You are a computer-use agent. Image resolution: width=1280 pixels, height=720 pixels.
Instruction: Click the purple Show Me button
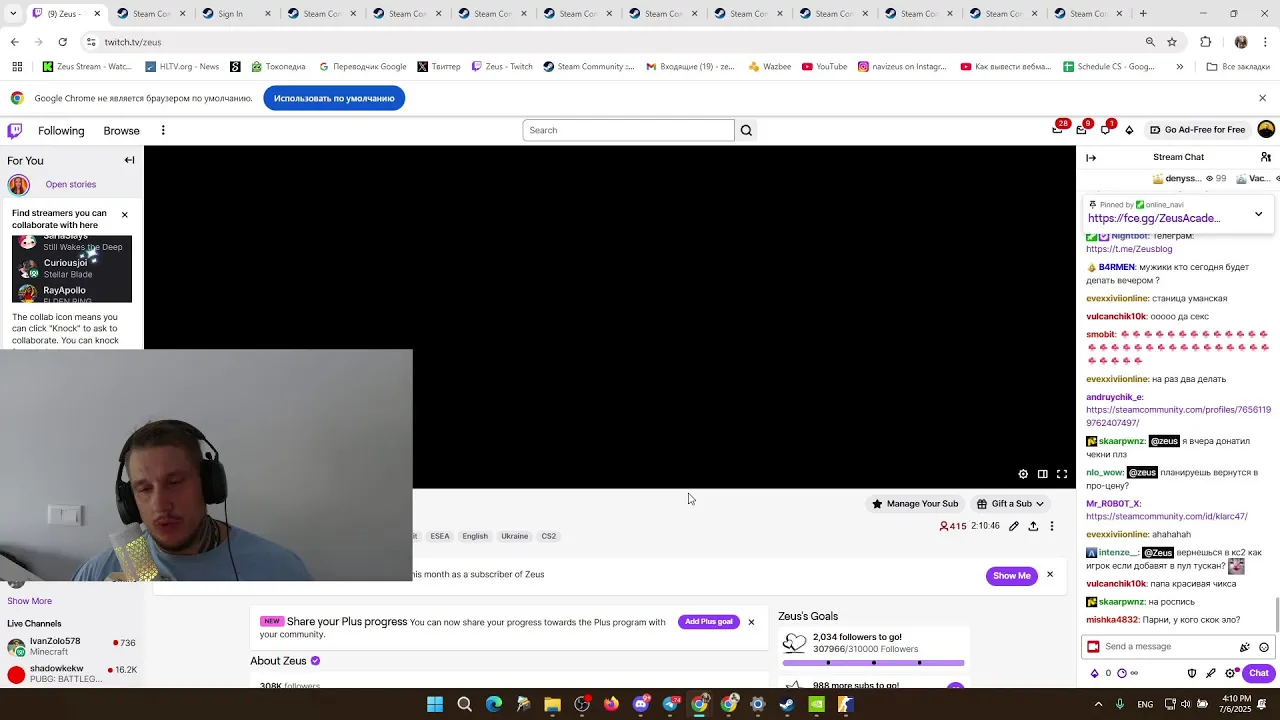(x=1011, y=576)
